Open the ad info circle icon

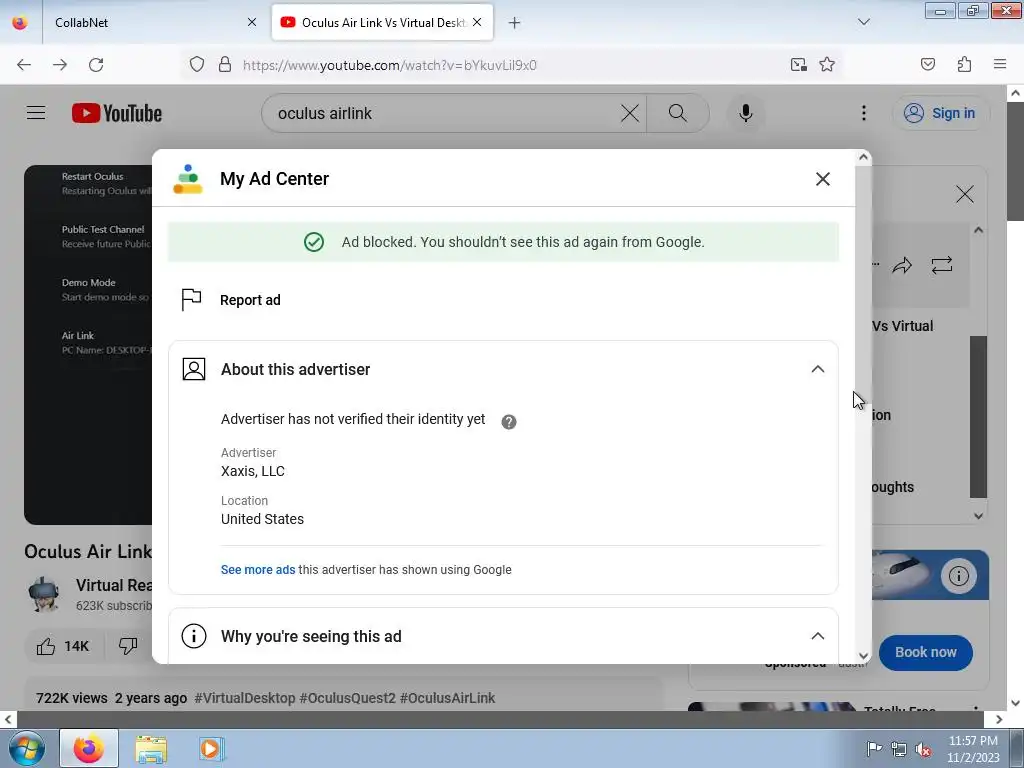pos(959,575)
